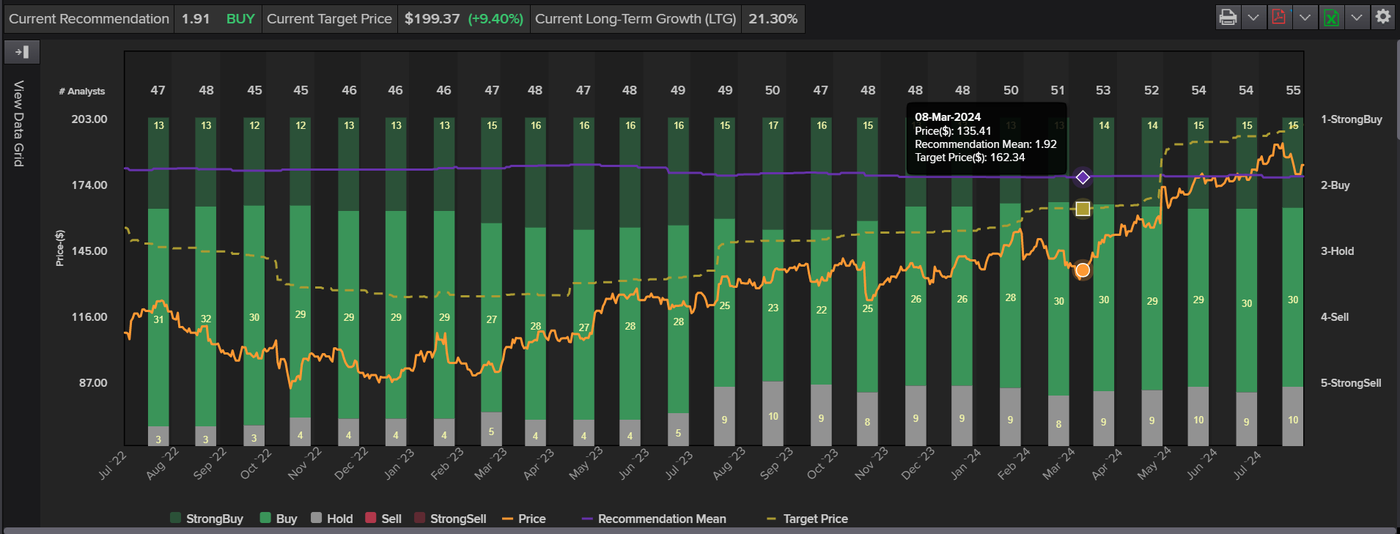Export data to Excel
This screenshot has height=534, width=1400.
(1331, 18)
